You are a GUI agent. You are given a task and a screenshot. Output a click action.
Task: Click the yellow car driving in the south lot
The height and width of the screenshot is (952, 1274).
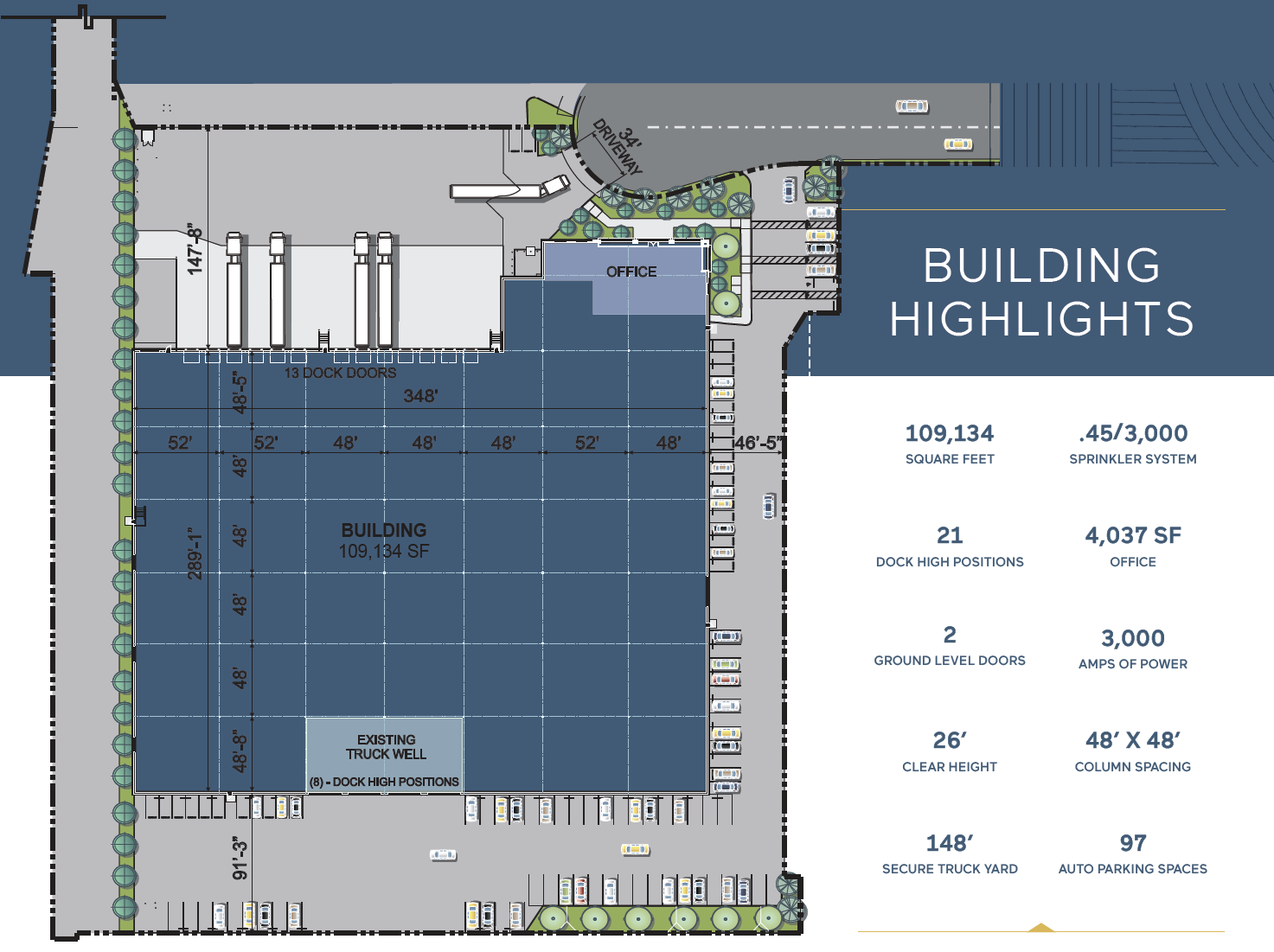pos(635,850)
